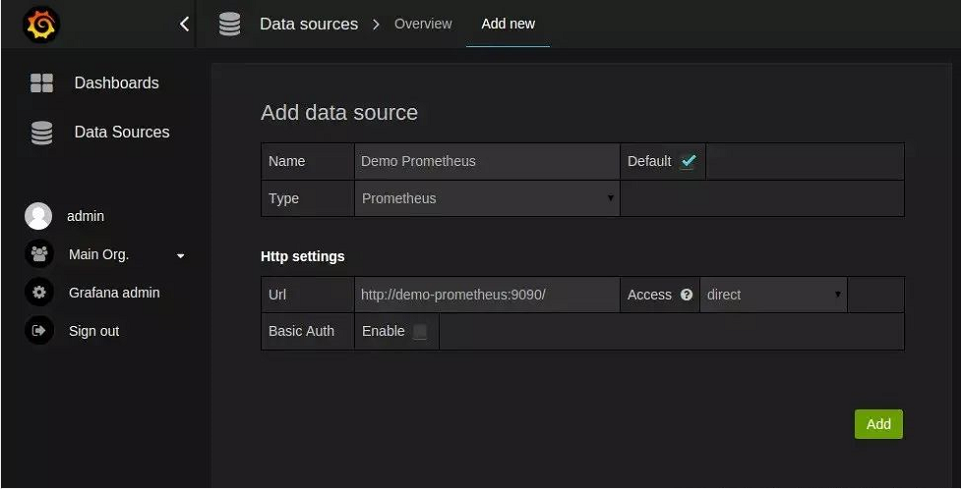Screen dimensions: 961x489
Task: Click the admin user avatar icon
Action: [x=39, y=216]
